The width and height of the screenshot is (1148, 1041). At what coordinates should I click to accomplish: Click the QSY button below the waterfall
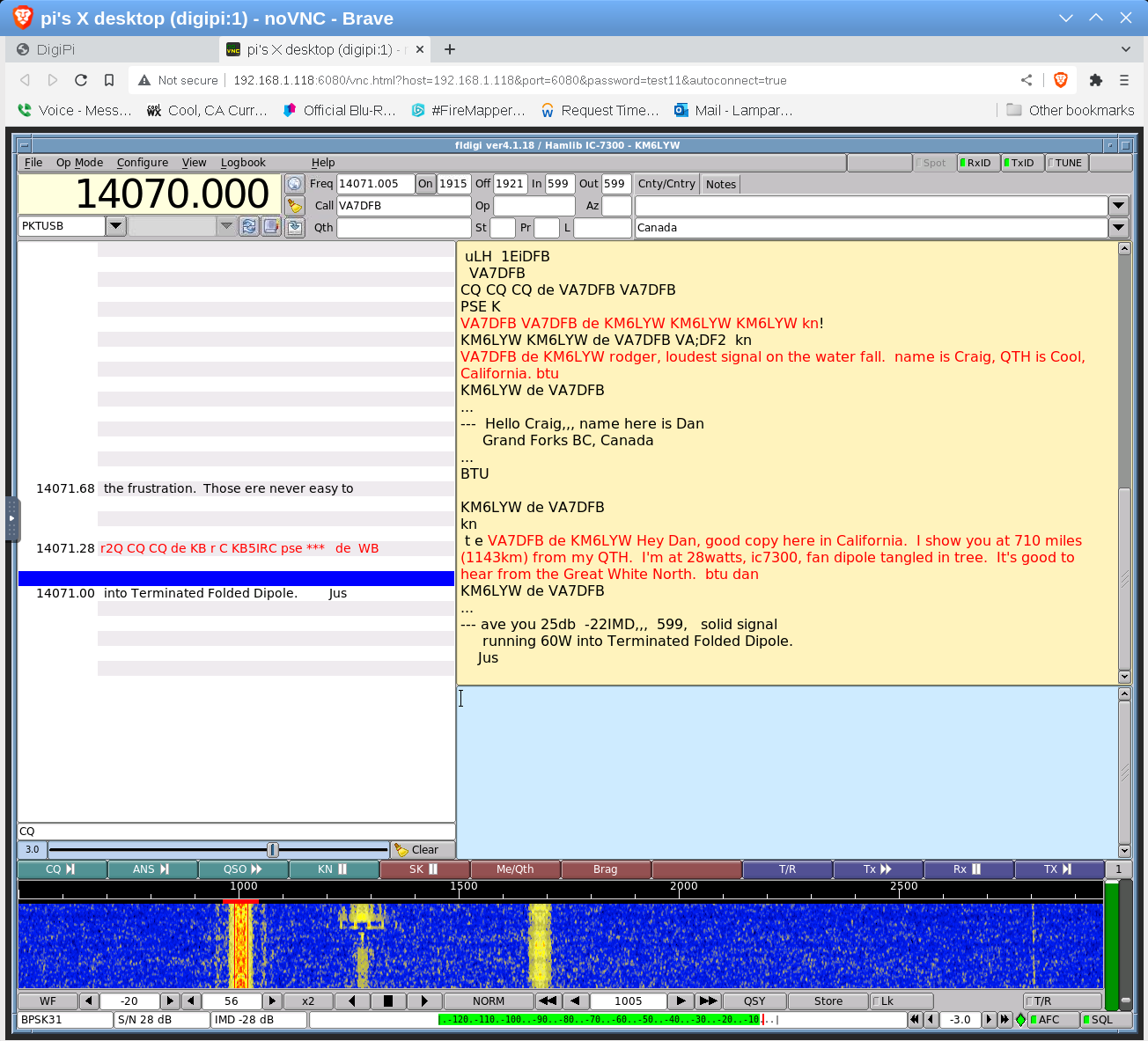coord(754,1001)
